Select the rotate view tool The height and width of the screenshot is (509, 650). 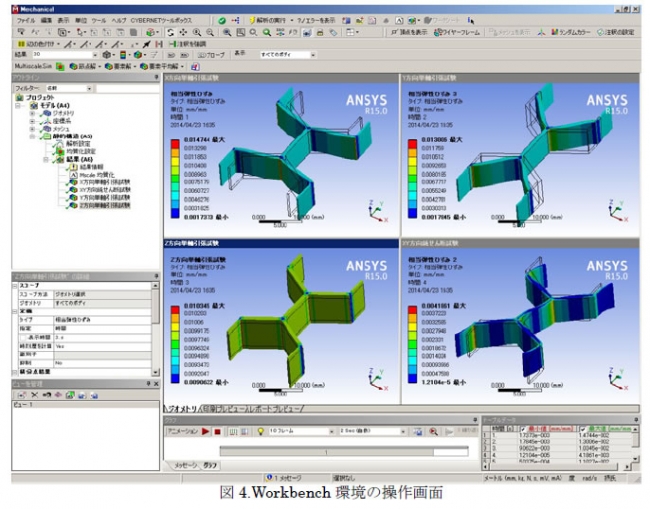pyautogui.click(x=170, y=32)
